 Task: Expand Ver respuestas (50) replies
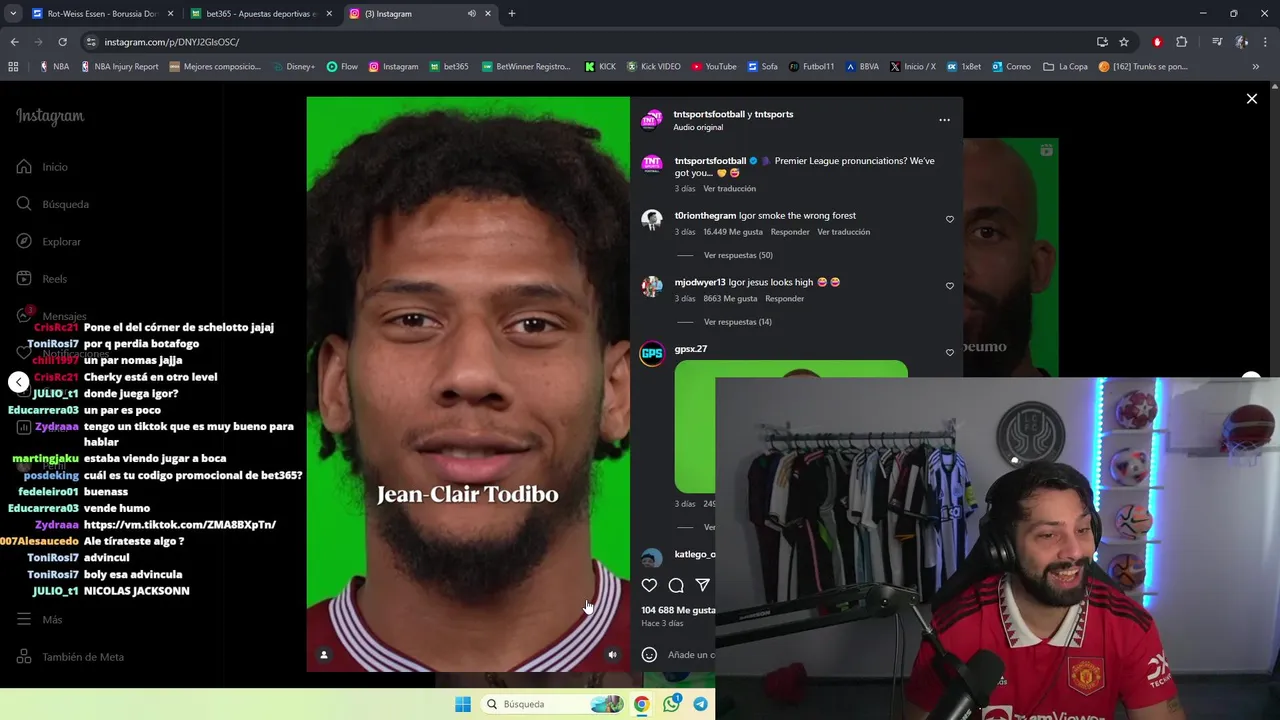738,255
